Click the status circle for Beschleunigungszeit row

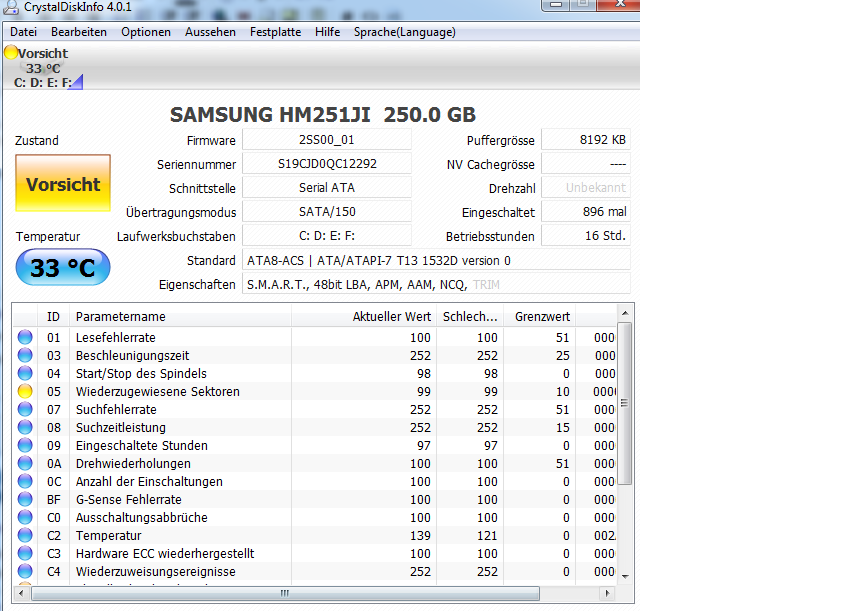pyautogui.click(x=25, y=355)
